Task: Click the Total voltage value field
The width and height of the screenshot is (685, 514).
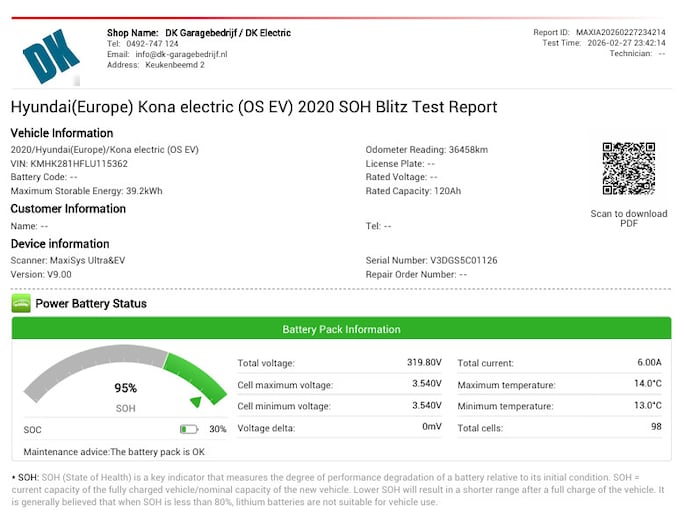Action: (425, 363)
